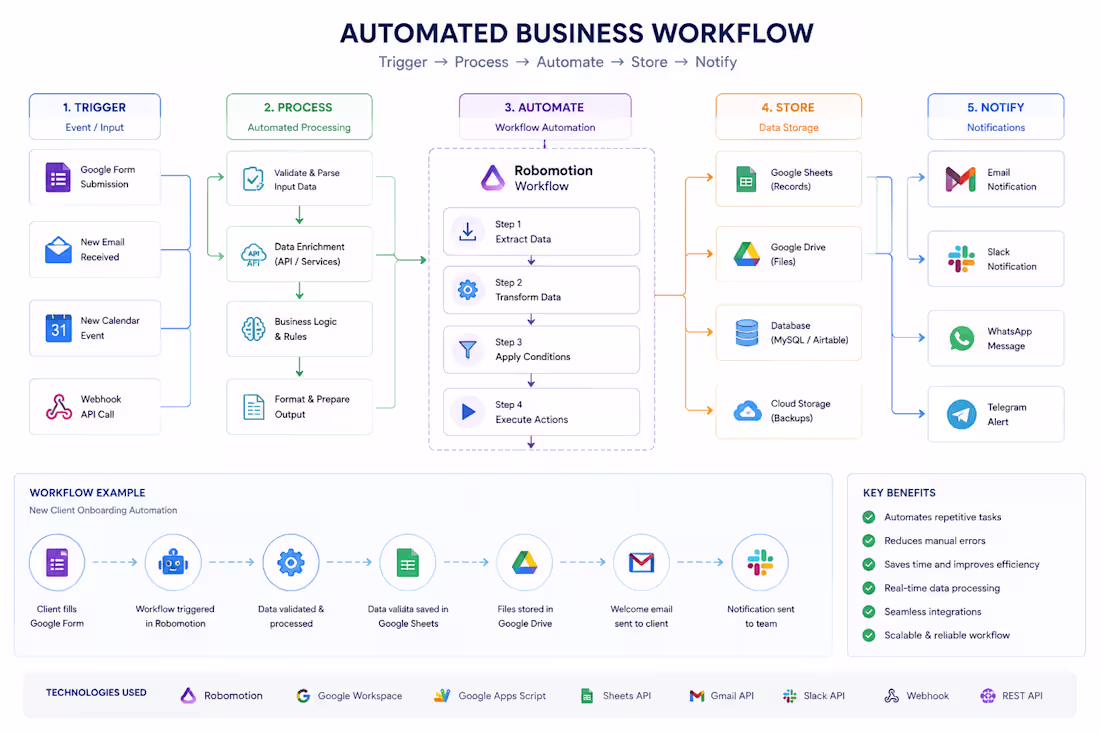Select the Step 1 Extract Data download icon
This screenshot has height=733, width=1100.
(468, 231)
